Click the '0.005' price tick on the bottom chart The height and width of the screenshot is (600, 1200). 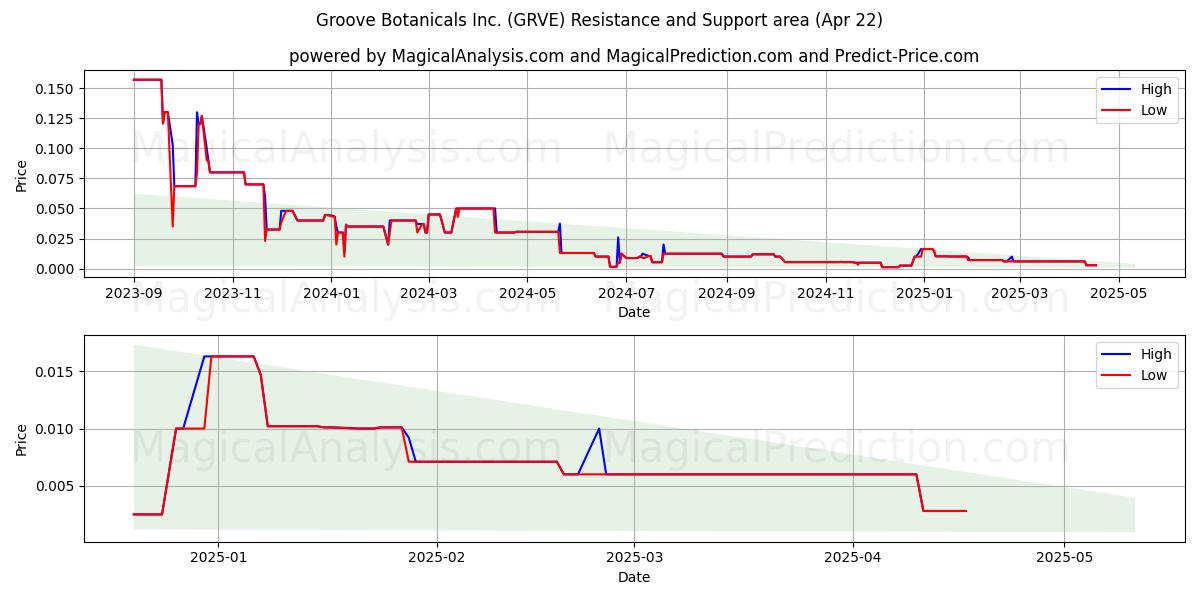[54, 487]
